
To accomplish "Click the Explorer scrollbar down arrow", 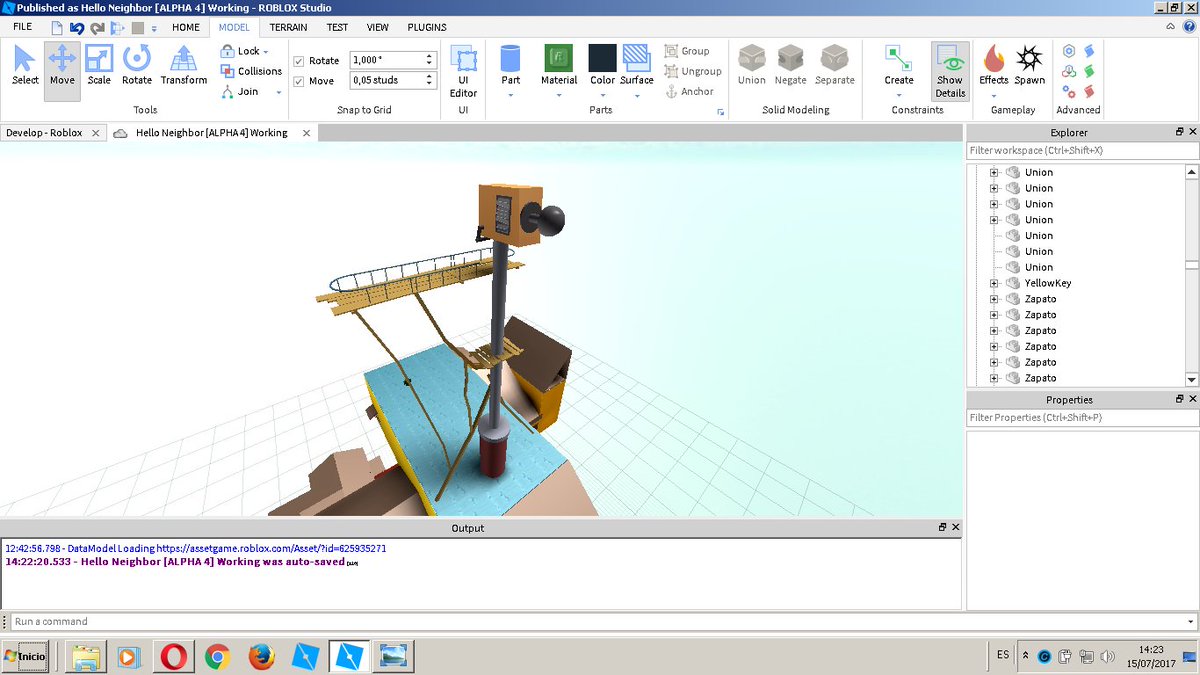I will point(1191,379).
